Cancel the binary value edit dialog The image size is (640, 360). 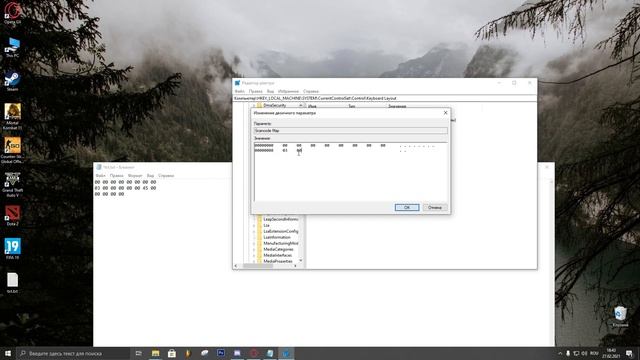(435, 207)
